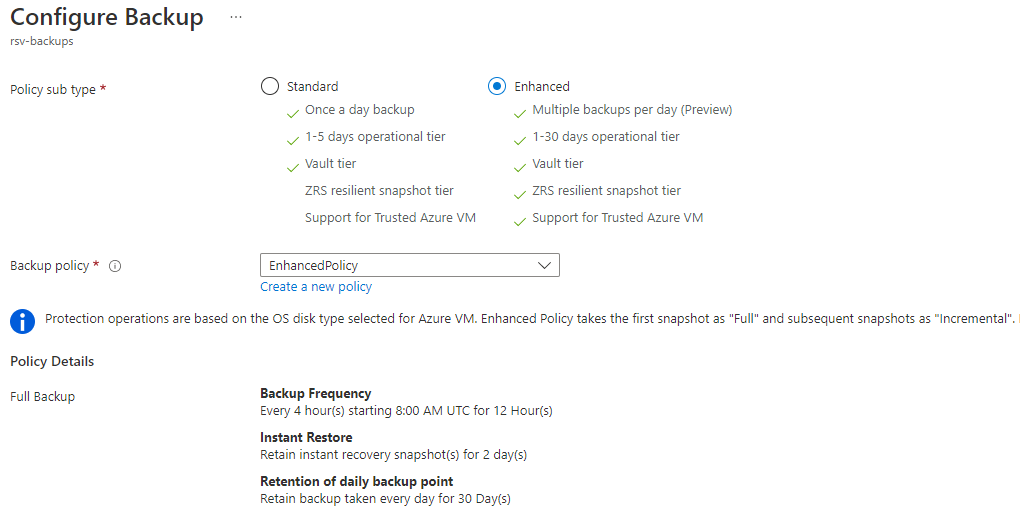Image resolution: width=1020 pixels, height=520 pixels.
Task: Click checkmark next to 1-30 days operational tier
Action: 520,139
